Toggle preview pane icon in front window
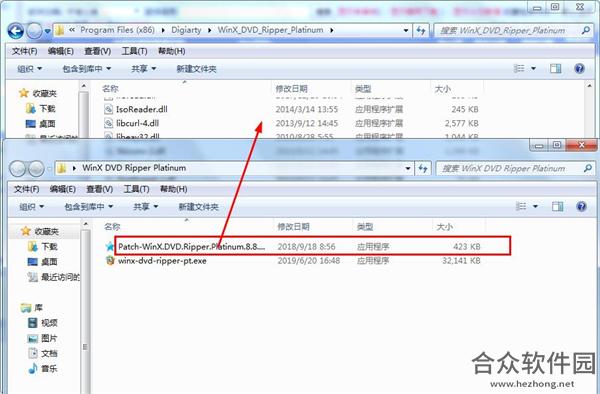The height and width of the screenshot is (394, 600). (557, 207)
